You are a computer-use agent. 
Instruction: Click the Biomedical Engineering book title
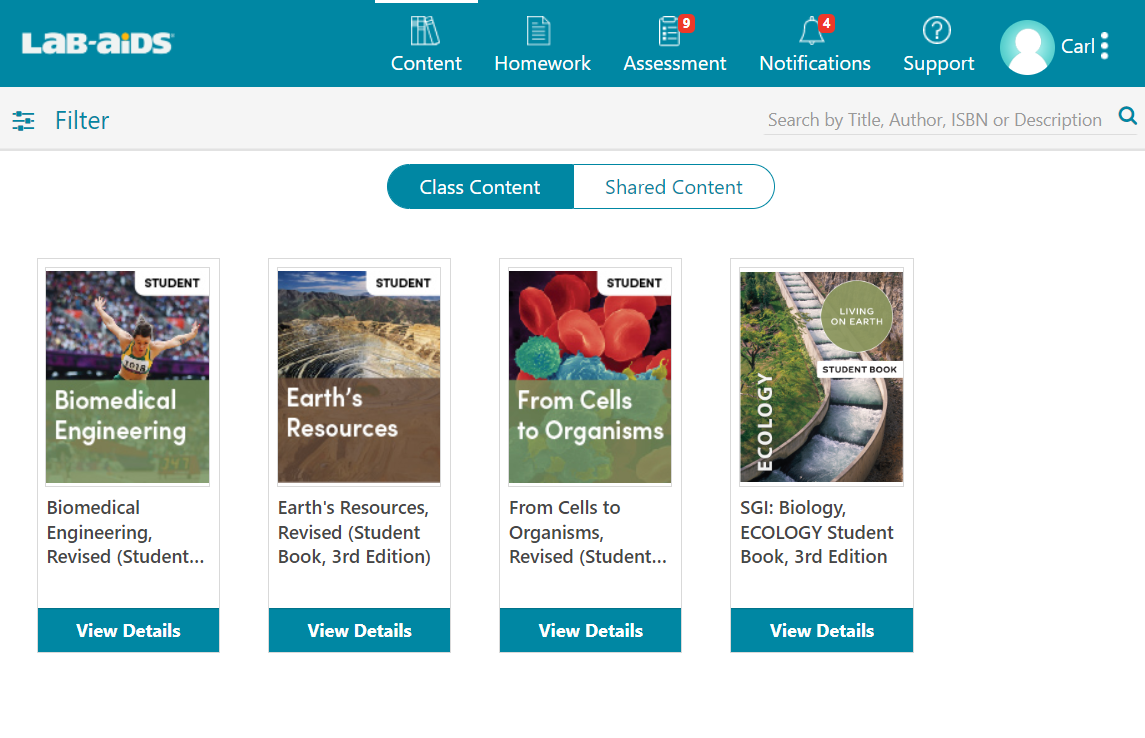point(125,532)
